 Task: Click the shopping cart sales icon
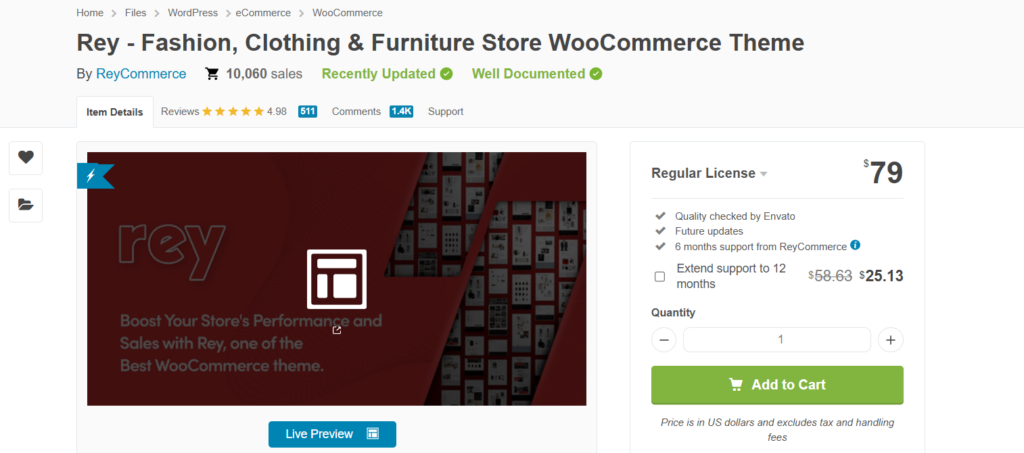(x=212, y=74)
